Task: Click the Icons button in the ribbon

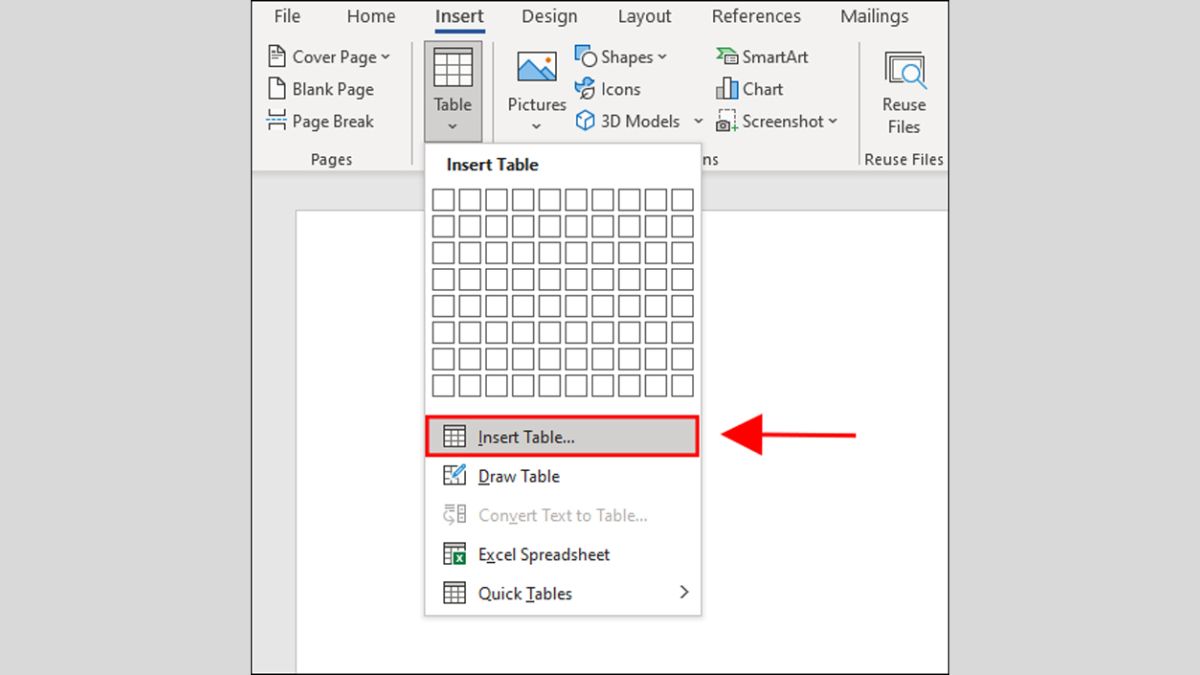Action: pyautogui.click(x=608, y=89)
